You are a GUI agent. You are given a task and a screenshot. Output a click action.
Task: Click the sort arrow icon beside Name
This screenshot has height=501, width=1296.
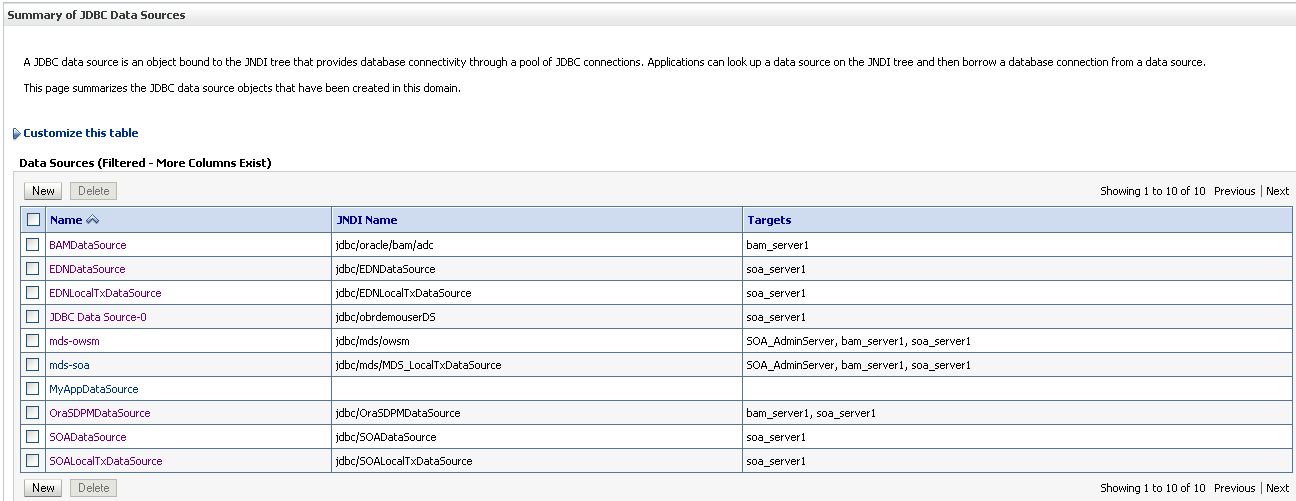click(x=93, y=220)
